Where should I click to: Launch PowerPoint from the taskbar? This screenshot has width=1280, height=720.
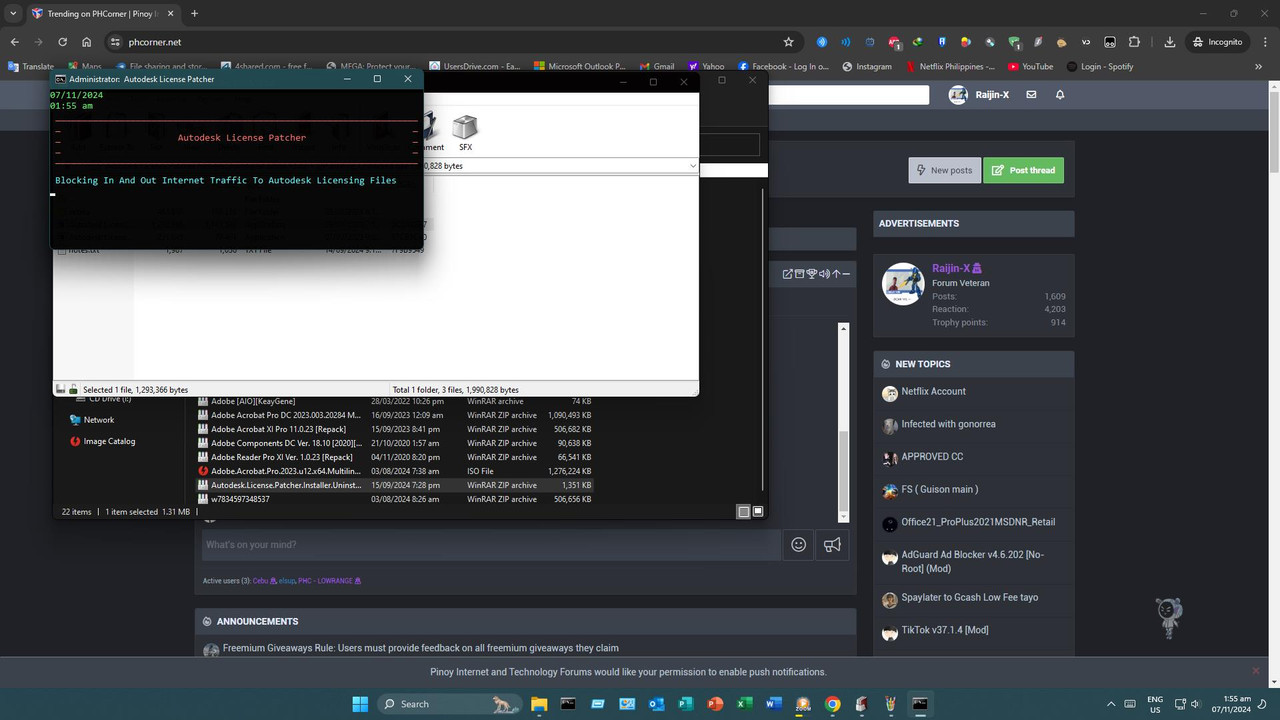(x=715, y=704)
